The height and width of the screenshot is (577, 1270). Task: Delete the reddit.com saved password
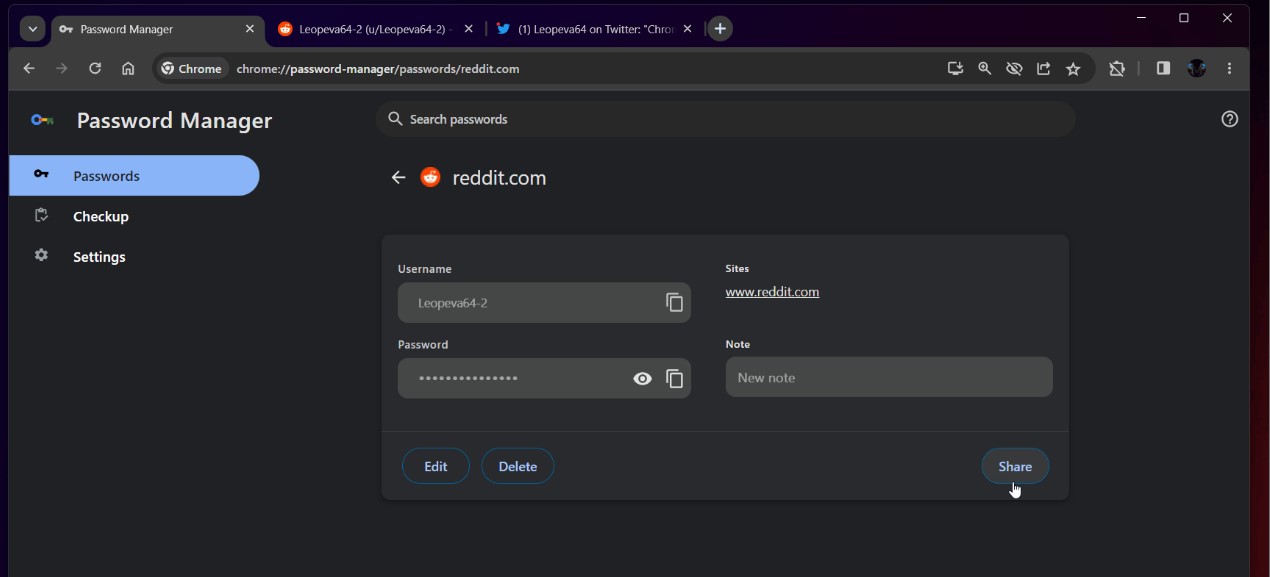(518, 466)
